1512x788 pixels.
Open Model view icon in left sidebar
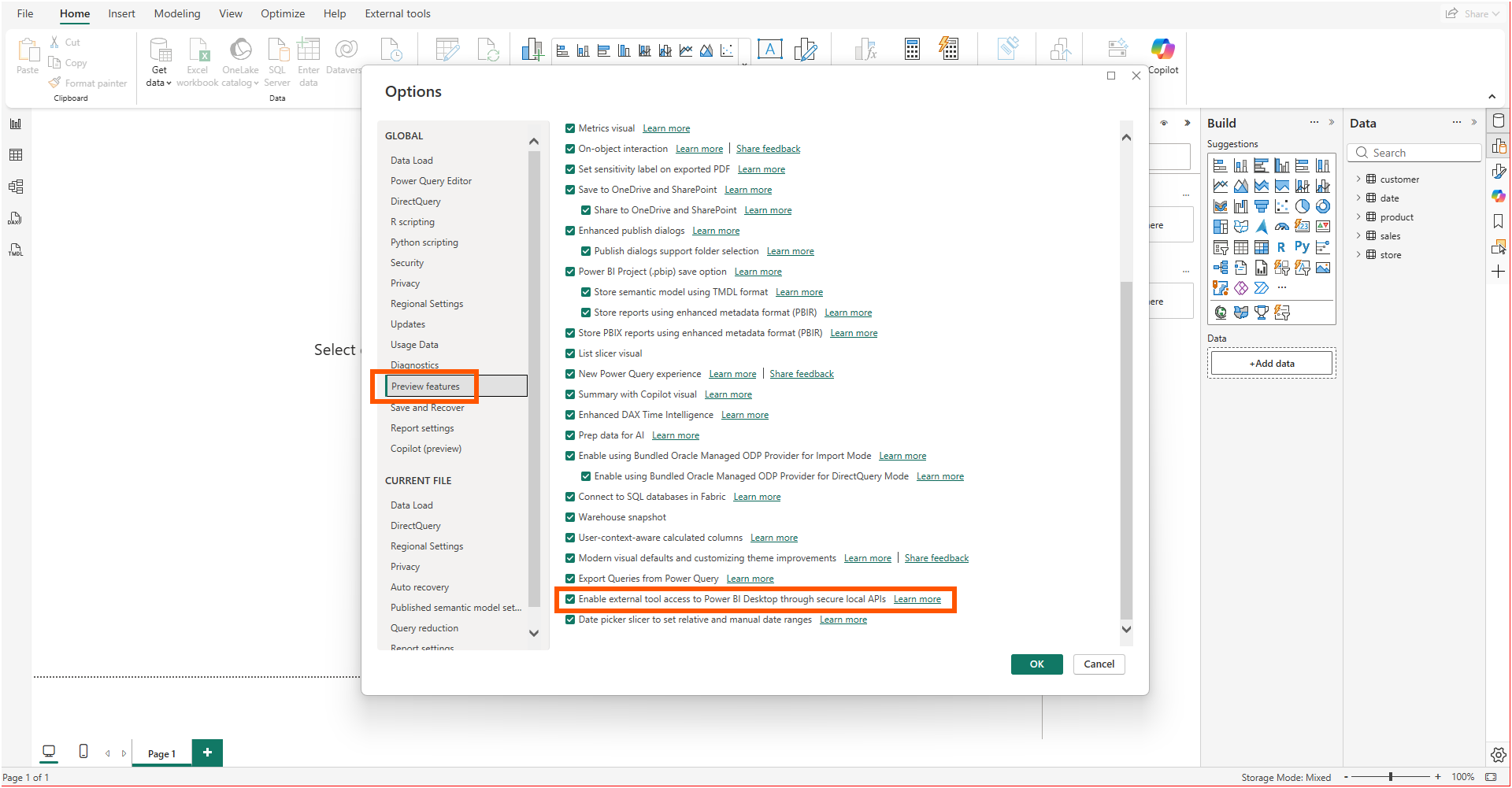pos(16,187)
